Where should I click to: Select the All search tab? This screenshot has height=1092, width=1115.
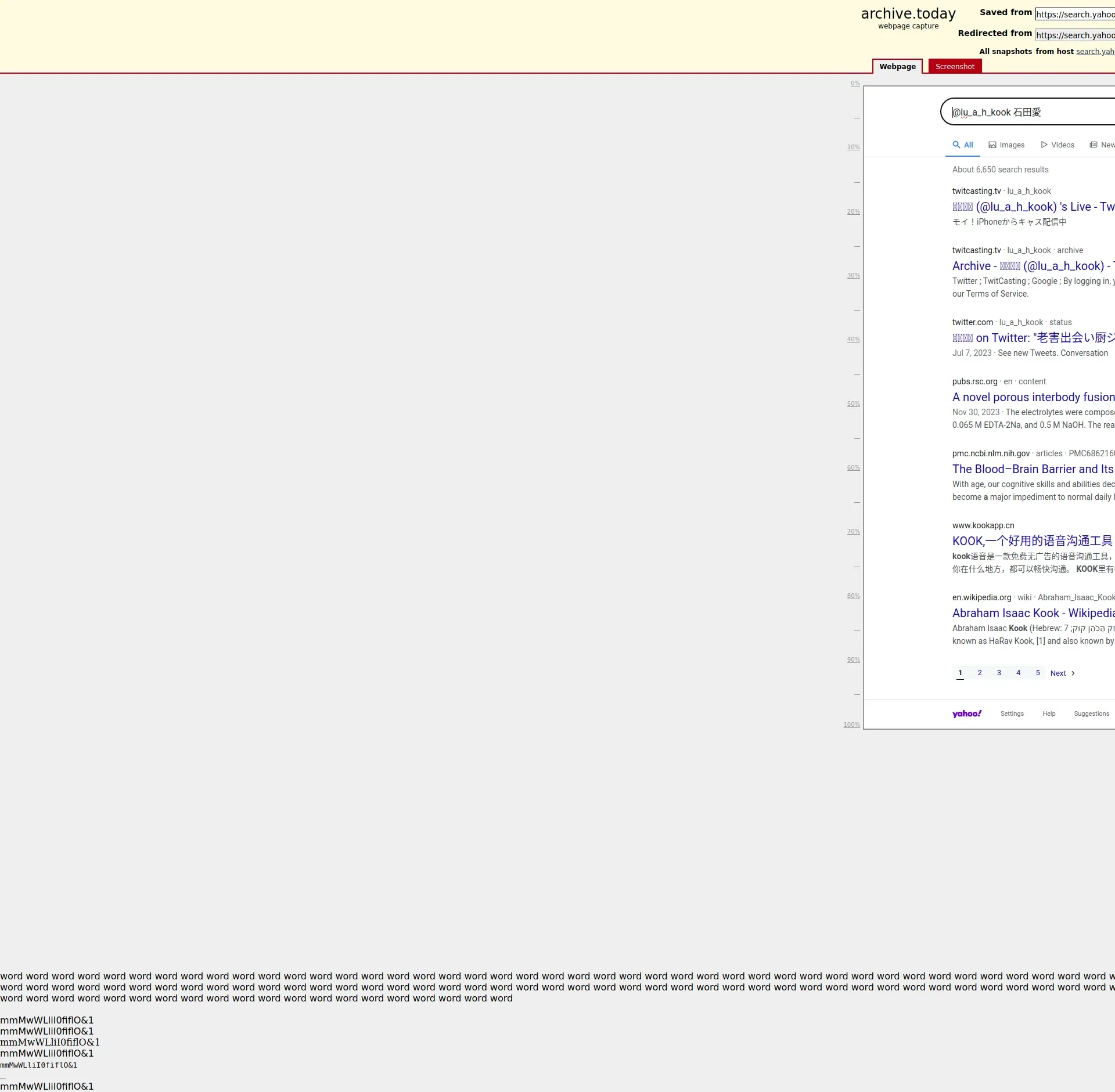point(962,145)
